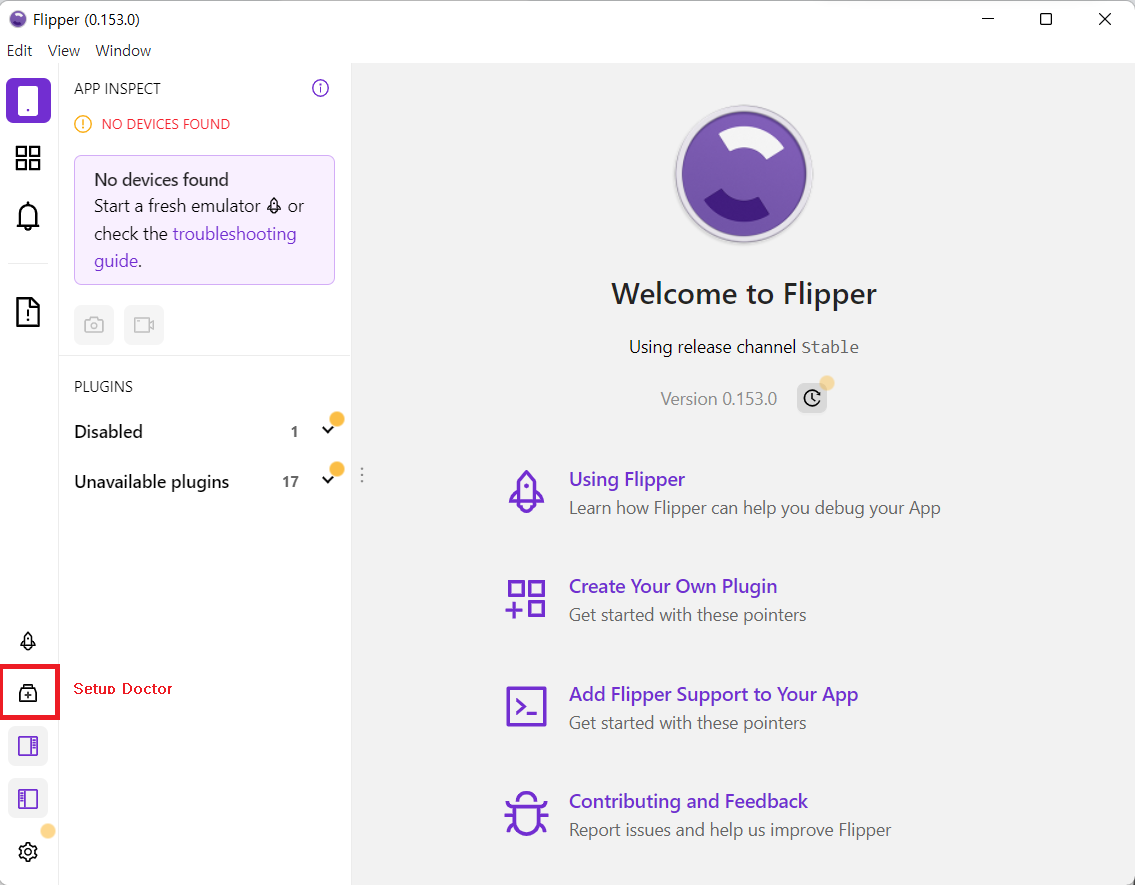This screenshot has height=885, width=1135.
Task: Open Setup Doctor medkit icon
Action: (28, 692)
